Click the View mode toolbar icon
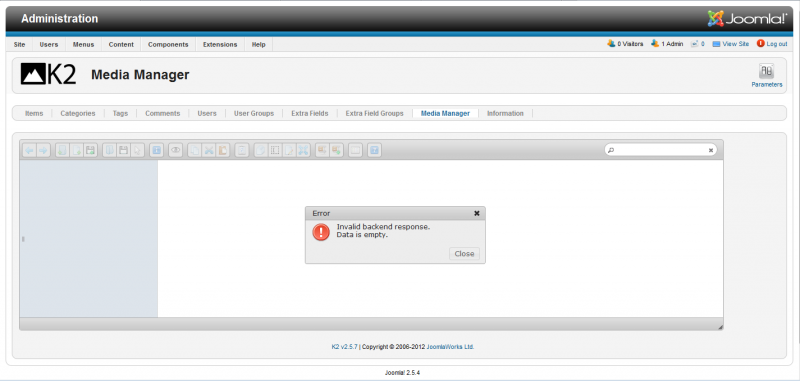800x381 pixels. (x=356, y=150)
